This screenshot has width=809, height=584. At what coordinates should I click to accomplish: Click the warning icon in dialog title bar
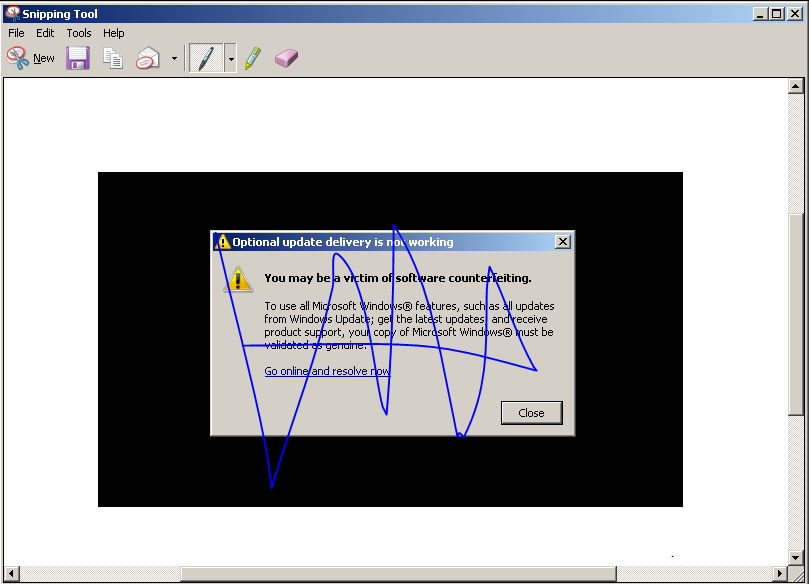tap(222, 241)
